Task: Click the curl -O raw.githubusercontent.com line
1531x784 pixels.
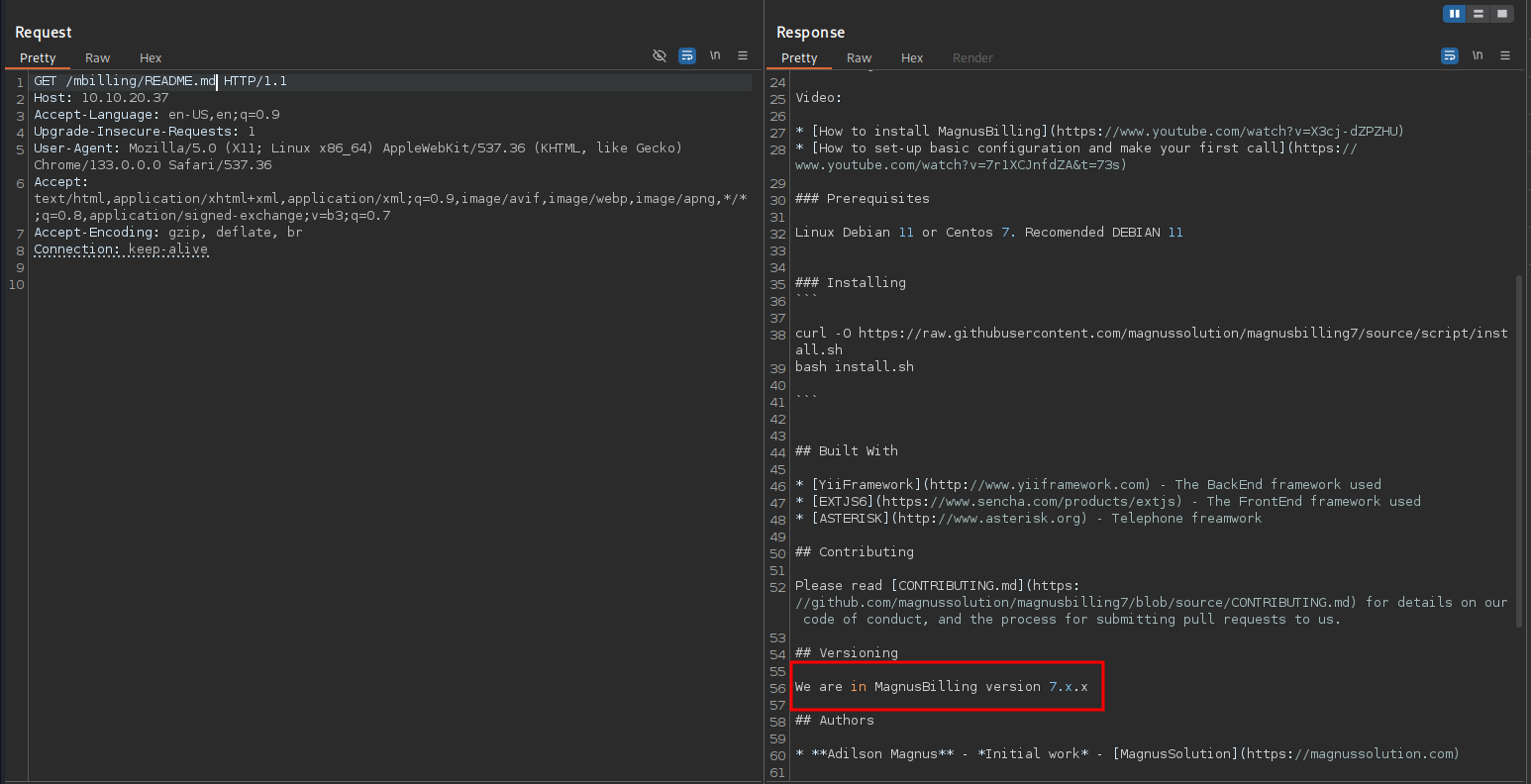Action: coord(1152,342)
